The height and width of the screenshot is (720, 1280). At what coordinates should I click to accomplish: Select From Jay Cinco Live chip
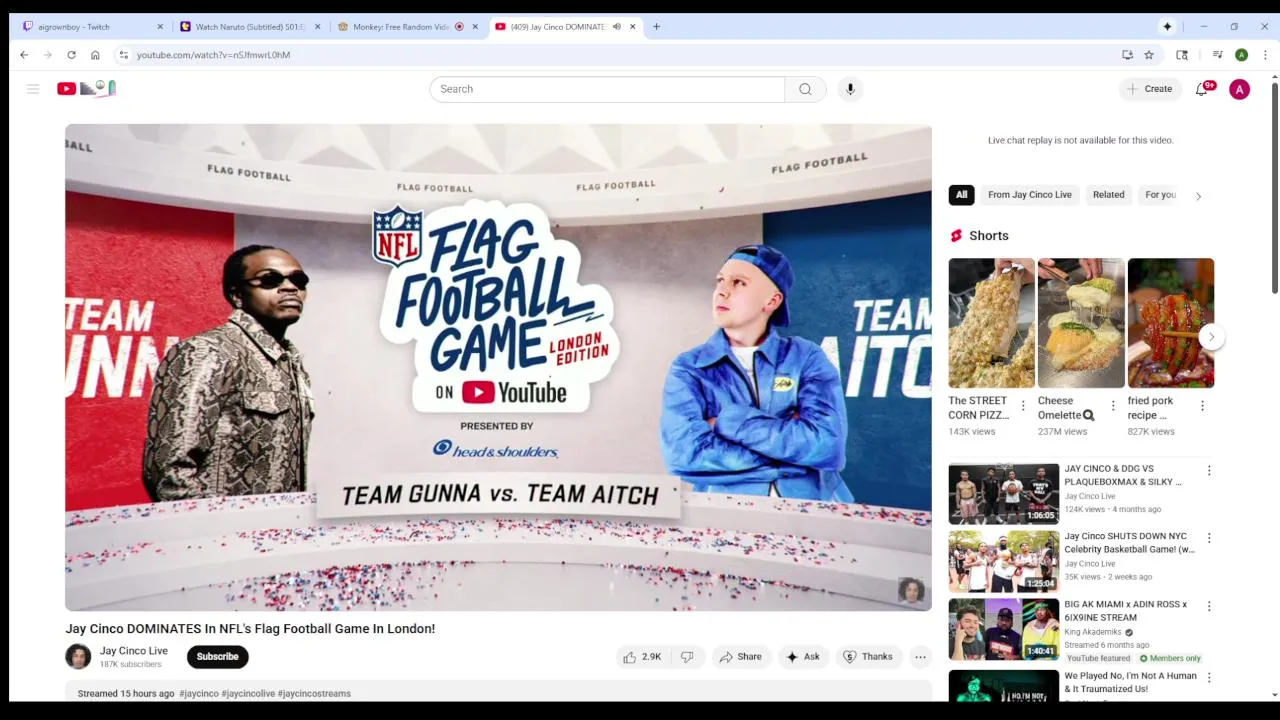click(x=1029, y=195)
